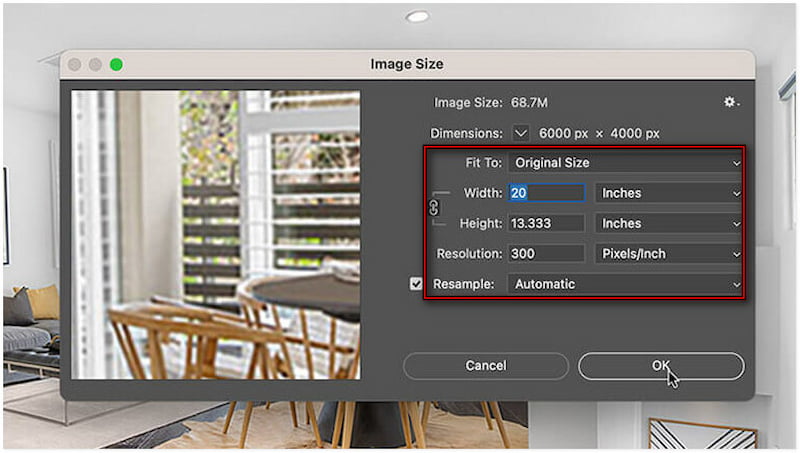Open the Fit To Original Size dropdown
The height and width of the screenshot is (453, 800).
(x=626, y=163)
